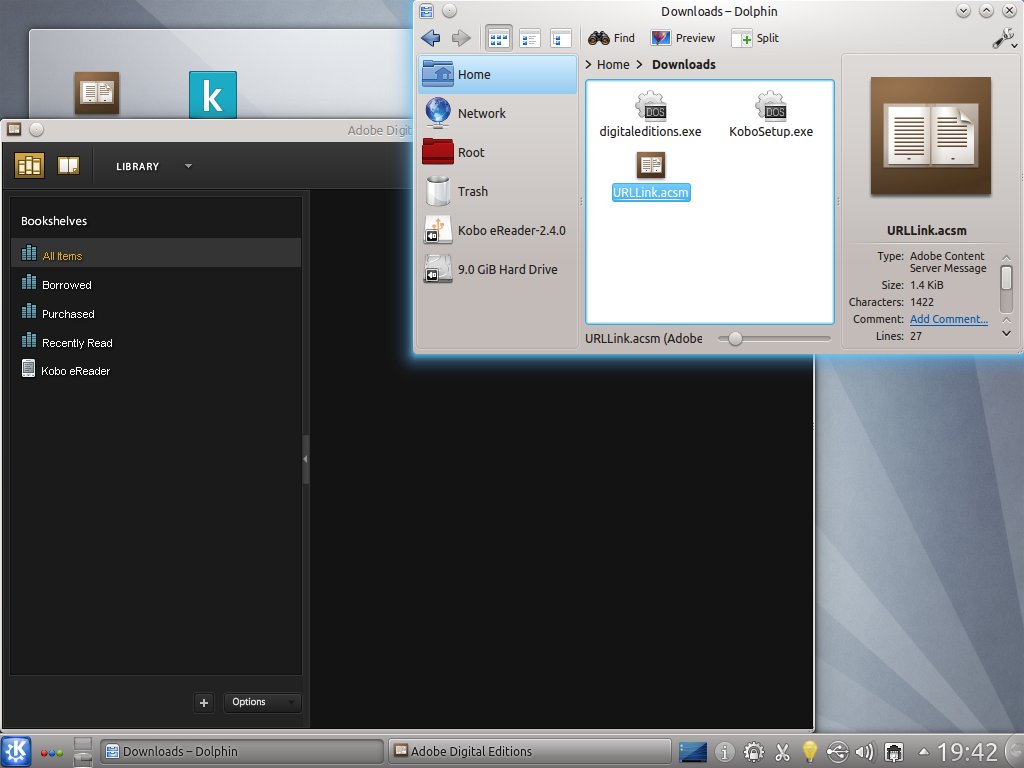Screen dimensions: 1024x768
Task: Switch to reading view icon in Adobe Digital Editions
Action: (x=68, y=166)
